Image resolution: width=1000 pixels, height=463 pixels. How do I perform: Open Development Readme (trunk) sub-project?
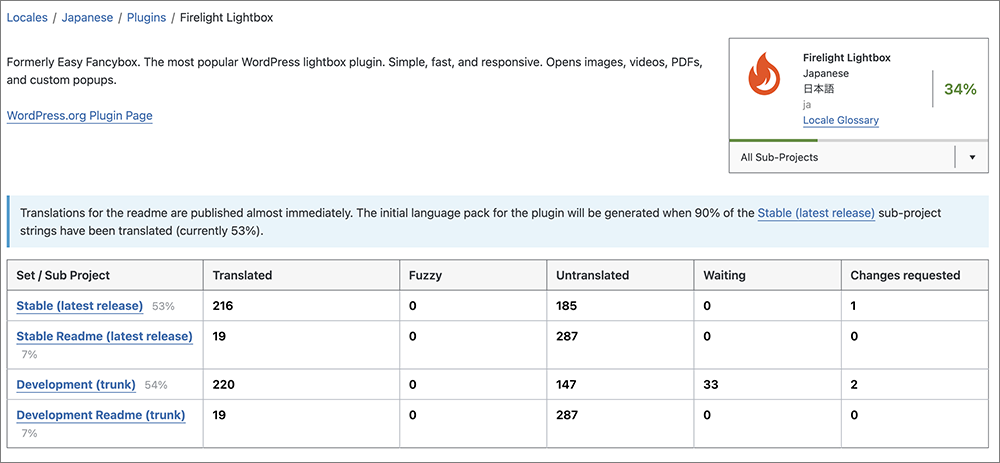100,415
